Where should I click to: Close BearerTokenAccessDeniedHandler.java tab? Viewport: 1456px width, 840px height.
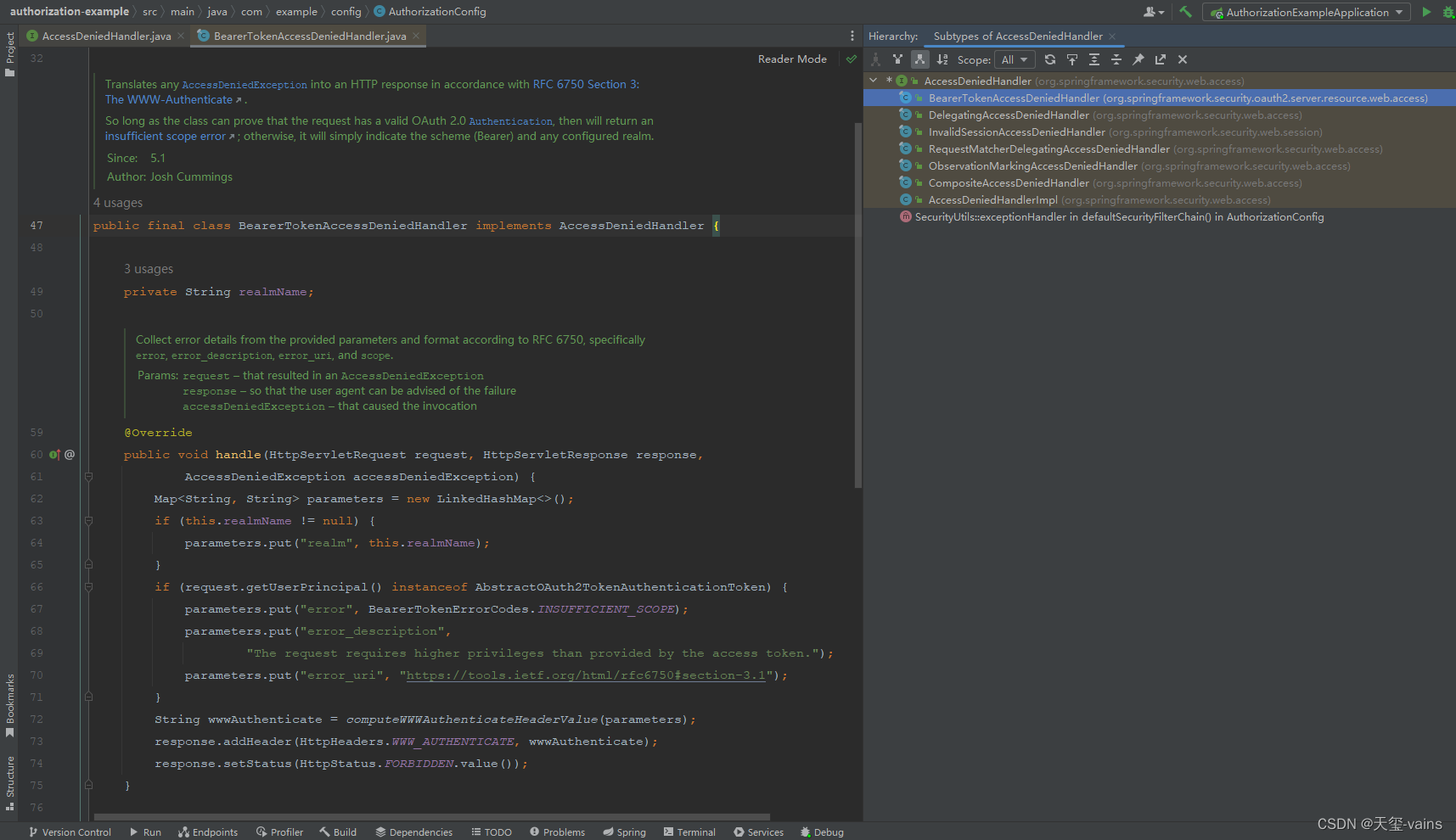(x=416, y=36)
